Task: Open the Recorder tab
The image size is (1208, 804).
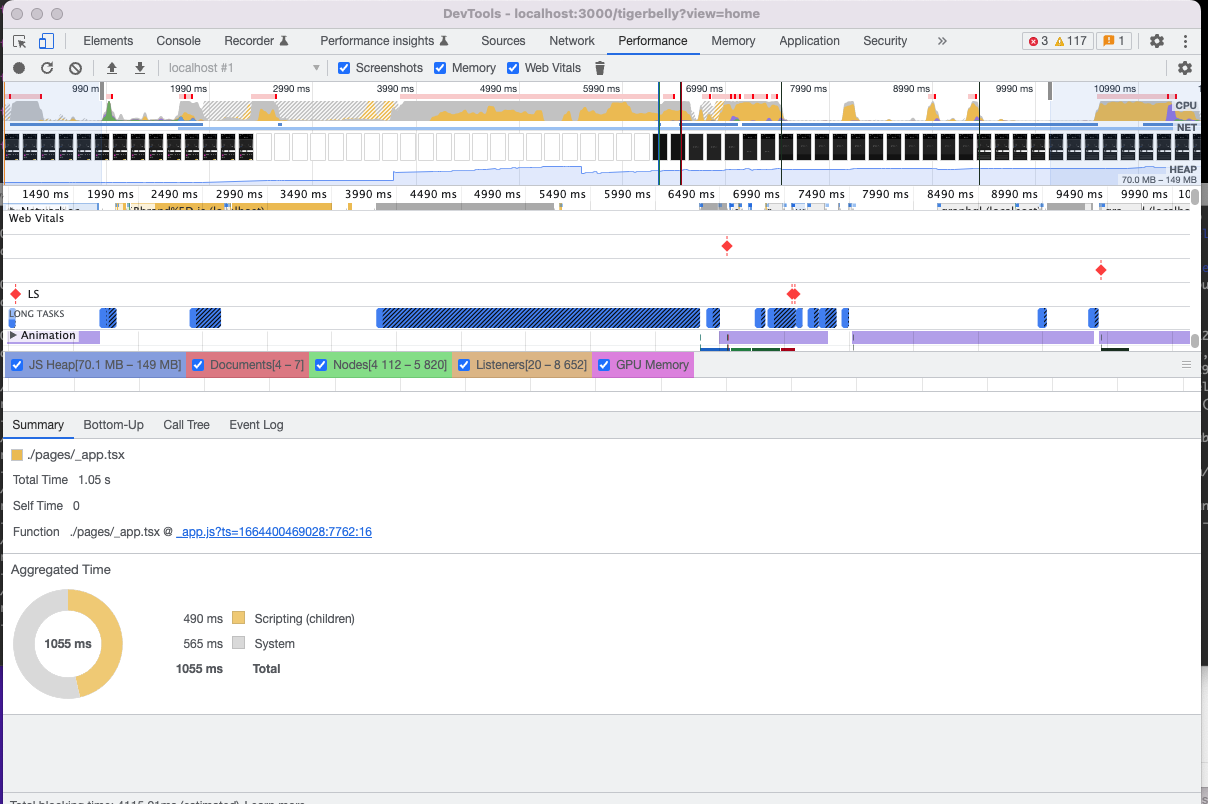Action: point(256,41)
